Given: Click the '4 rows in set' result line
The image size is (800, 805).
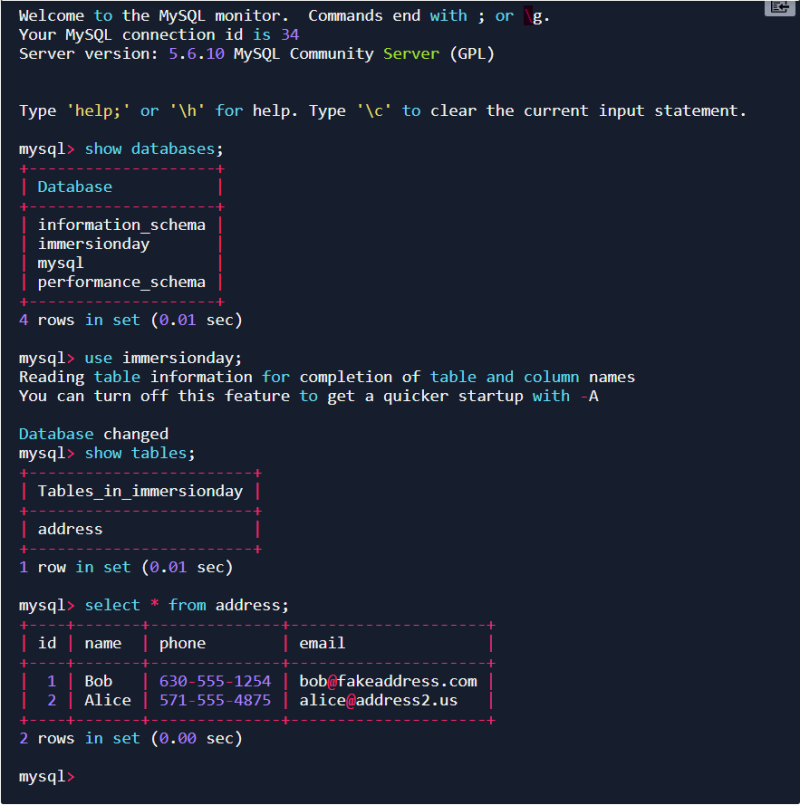Looking at the screenshot, I should pyautogui.click(x=130, y=320).
